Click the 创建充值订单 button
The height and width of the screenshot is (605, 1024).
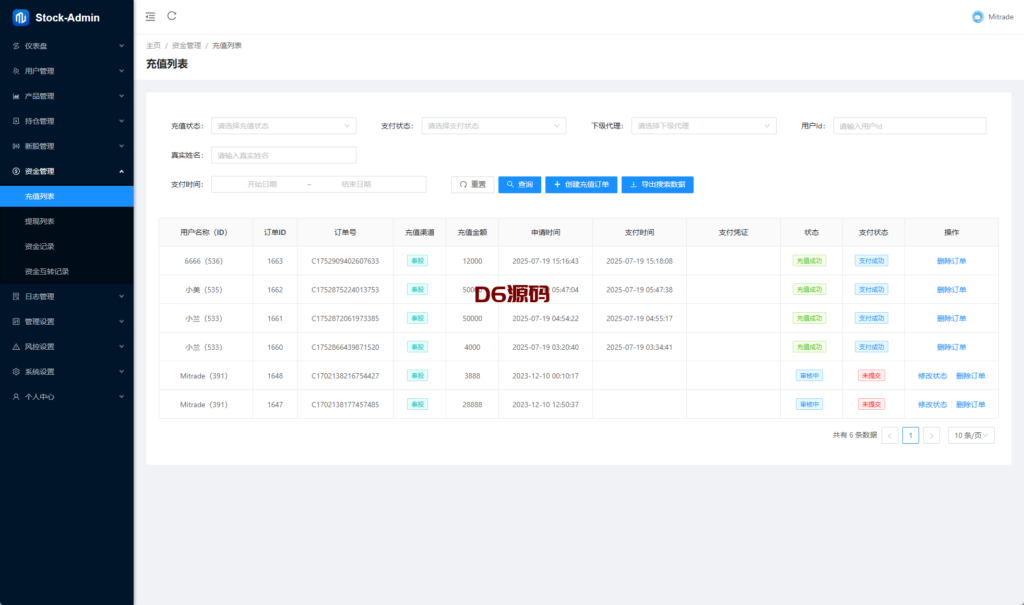581,185
